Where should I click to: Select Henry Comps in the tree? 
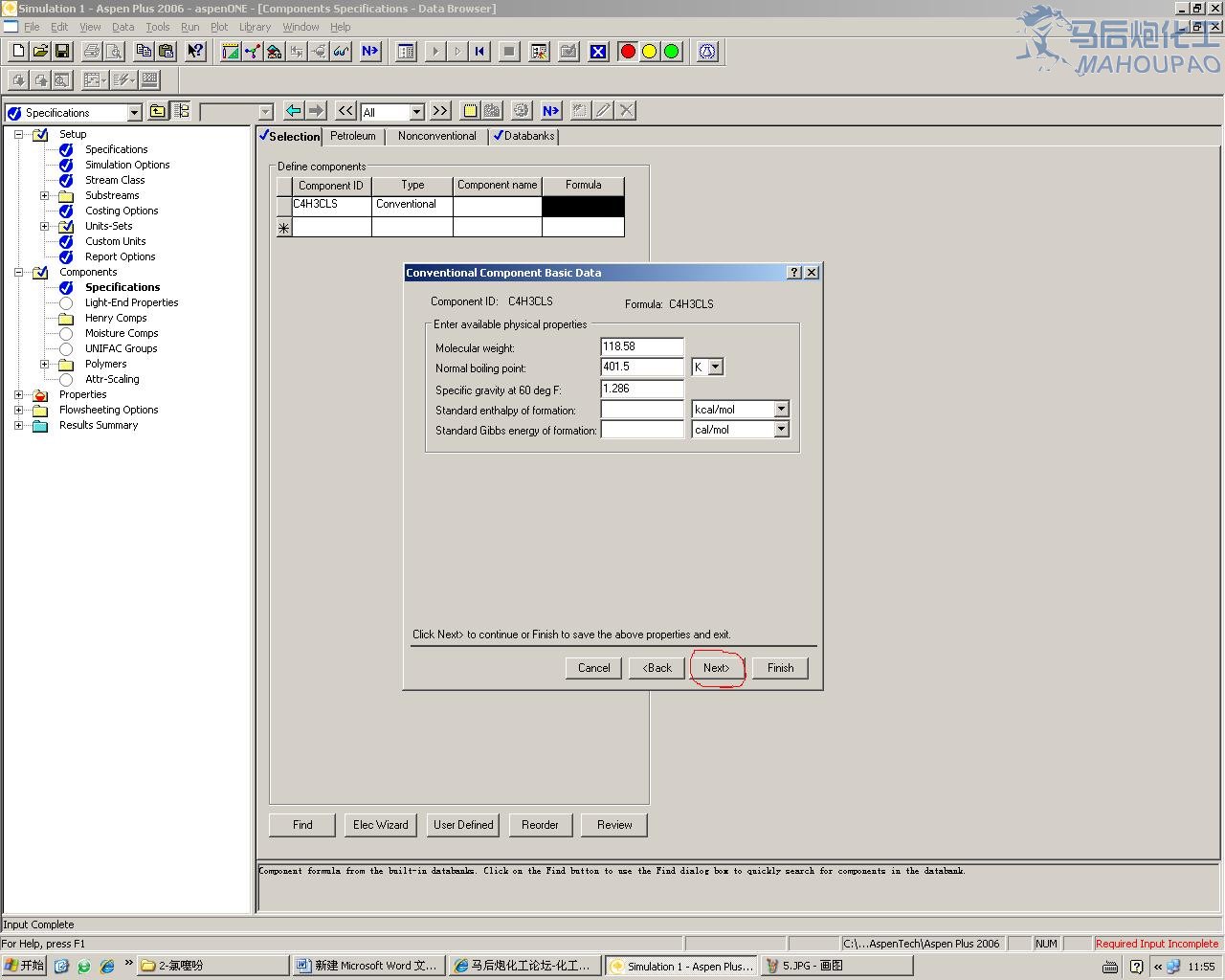[116, 318]
